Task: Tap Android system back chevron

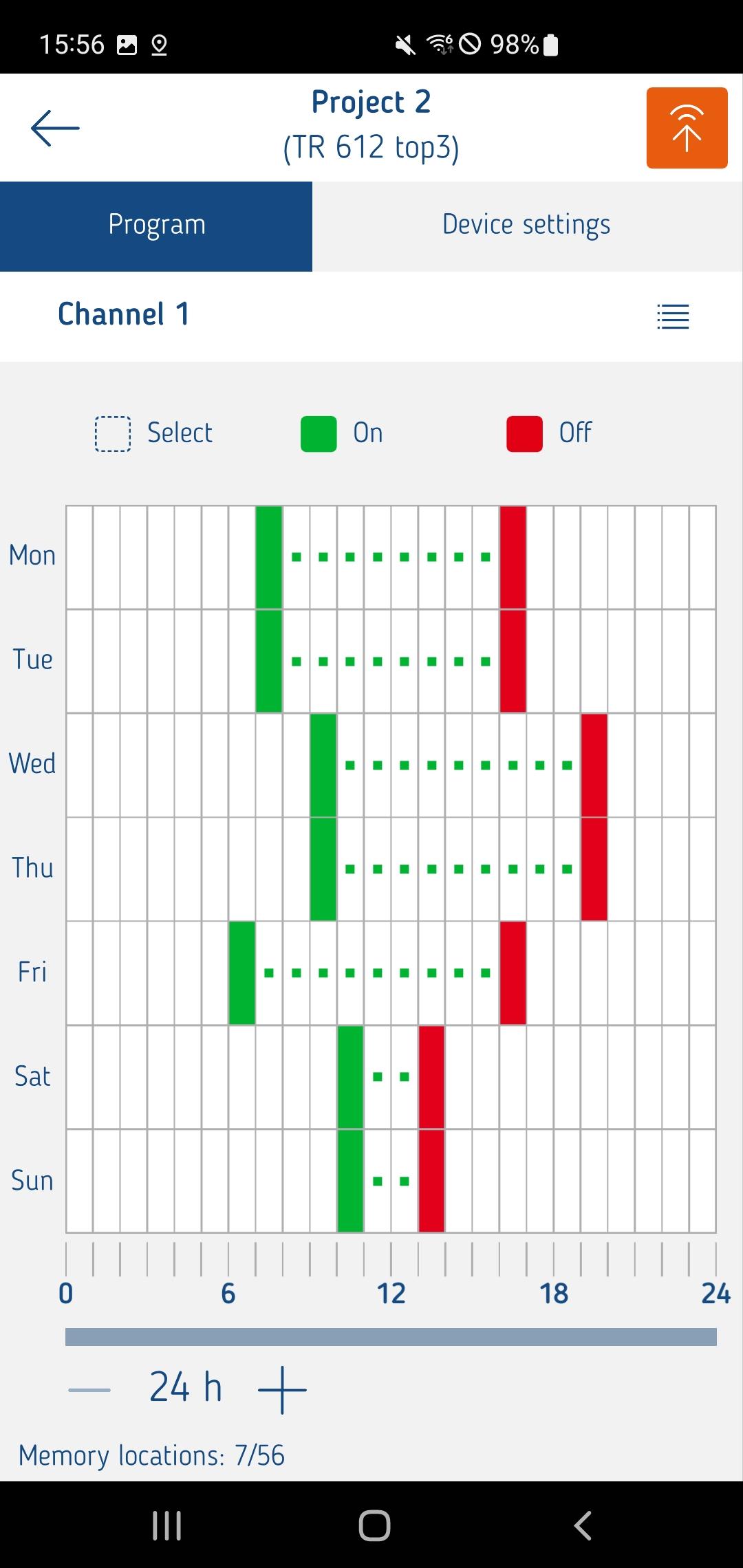Action: tap(583, 1525)
